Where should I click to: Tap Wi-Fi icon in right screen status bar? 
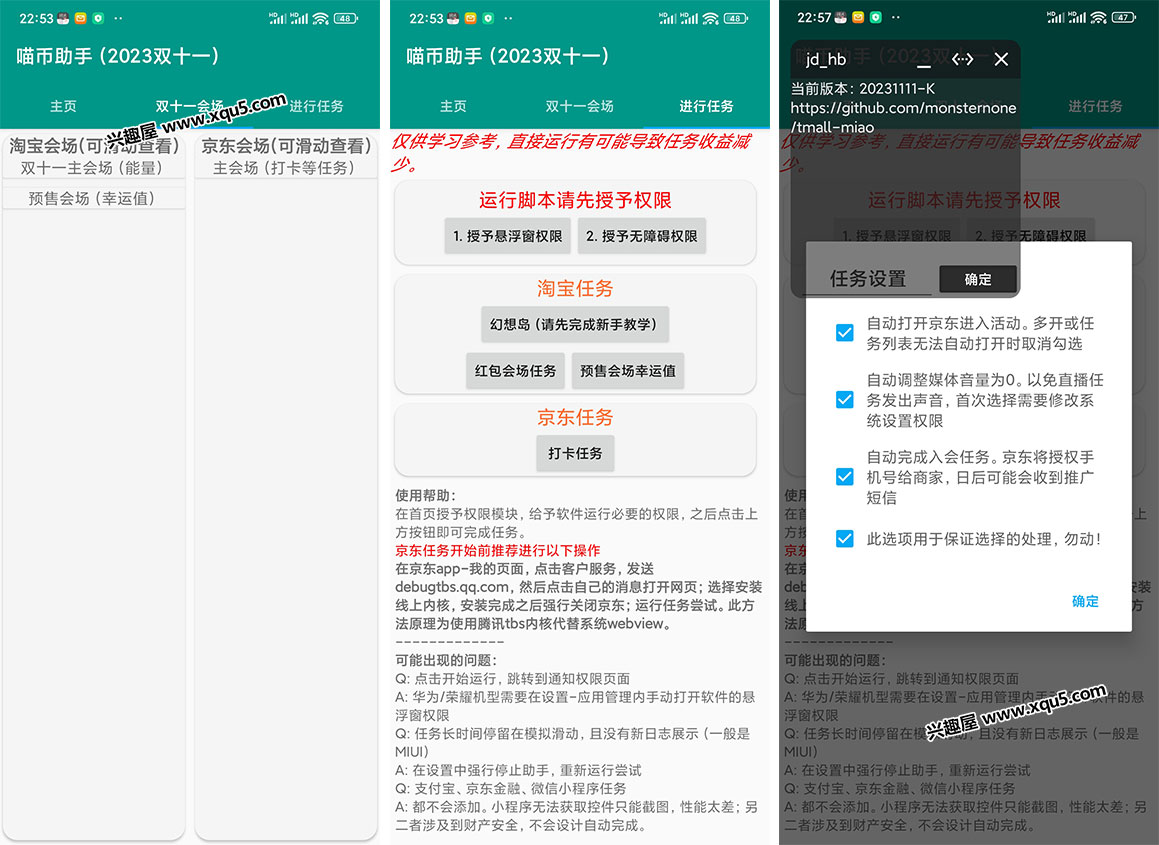pyautogui.click(x=1098, y=18)
